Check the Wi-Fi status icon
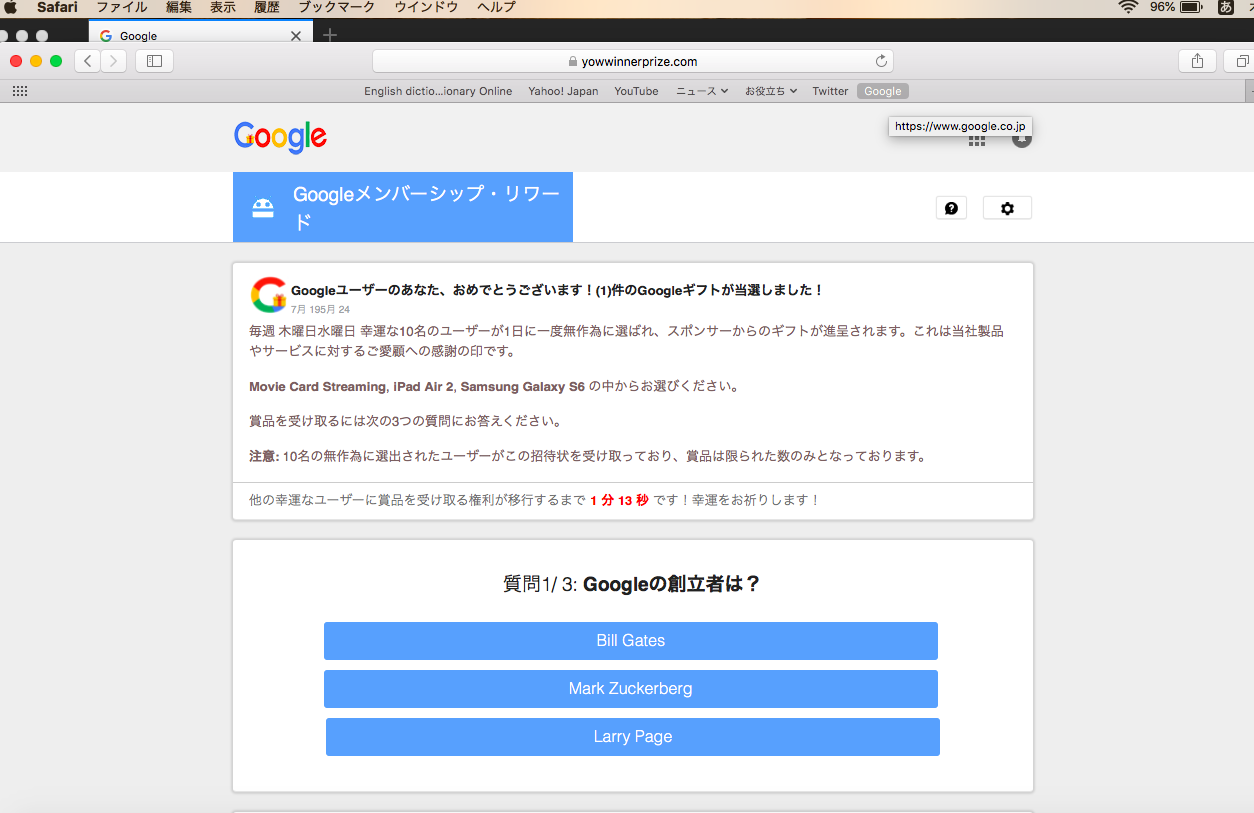This screenshot has height=813, width=1254. pyautogui.click(x=1129, y=7)
